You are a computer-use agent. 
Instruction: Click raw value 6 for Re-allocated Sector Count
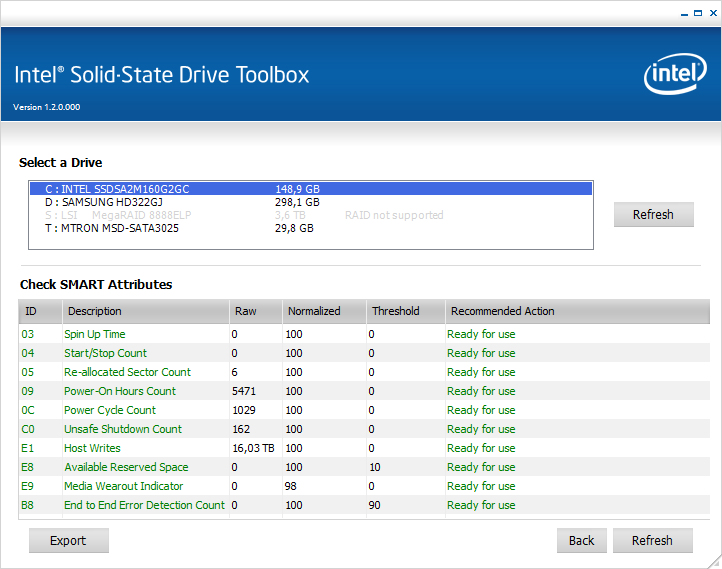(234, 372)
